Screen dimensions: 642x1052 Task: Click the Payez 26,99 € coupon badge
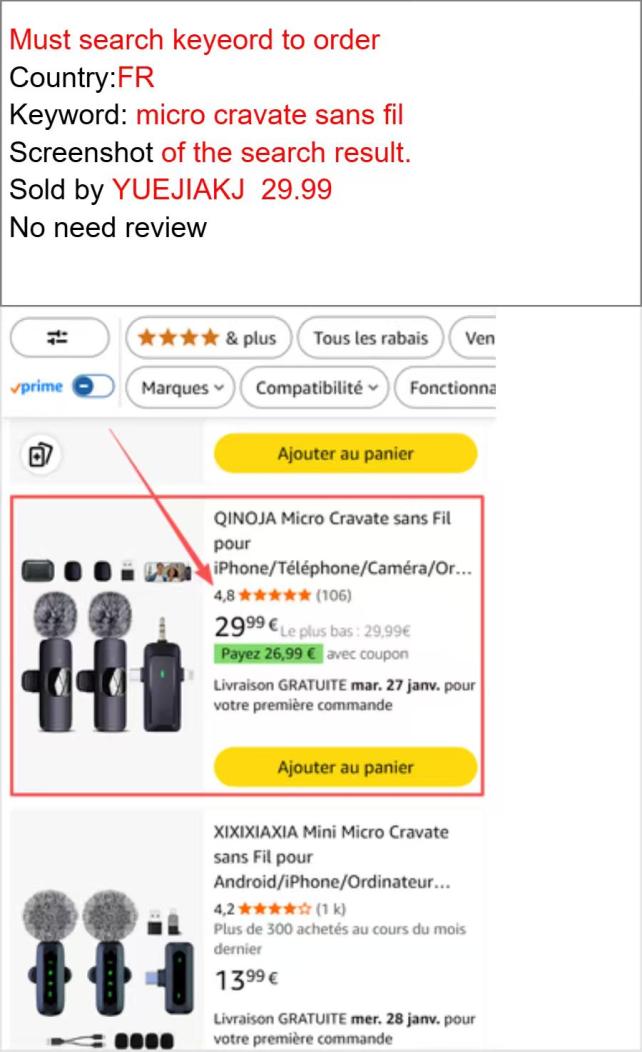268,653
